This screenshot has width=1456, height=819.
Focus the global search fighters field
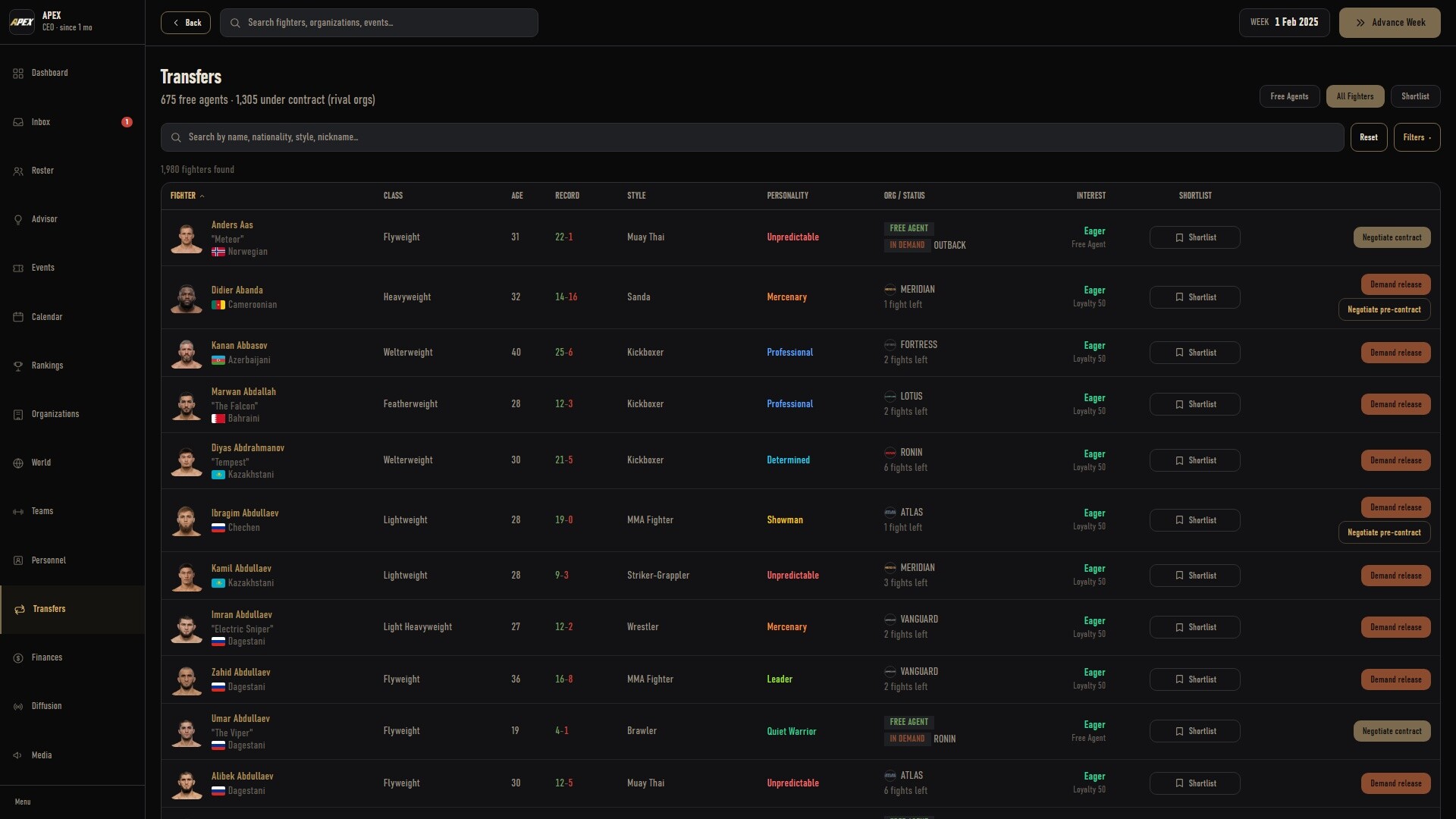(x=379, y=23)
